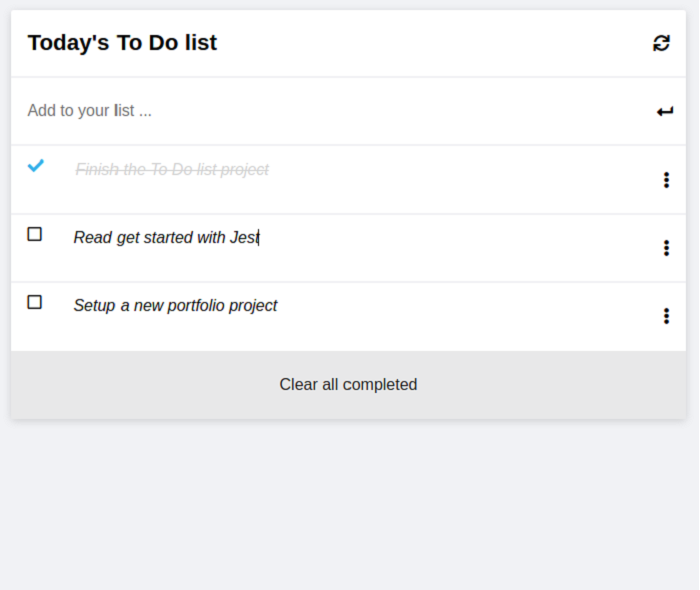Screen dimensions: 700x590
Task: Uncheck the blue checkmark on the finished task
Action: (36, 166)
